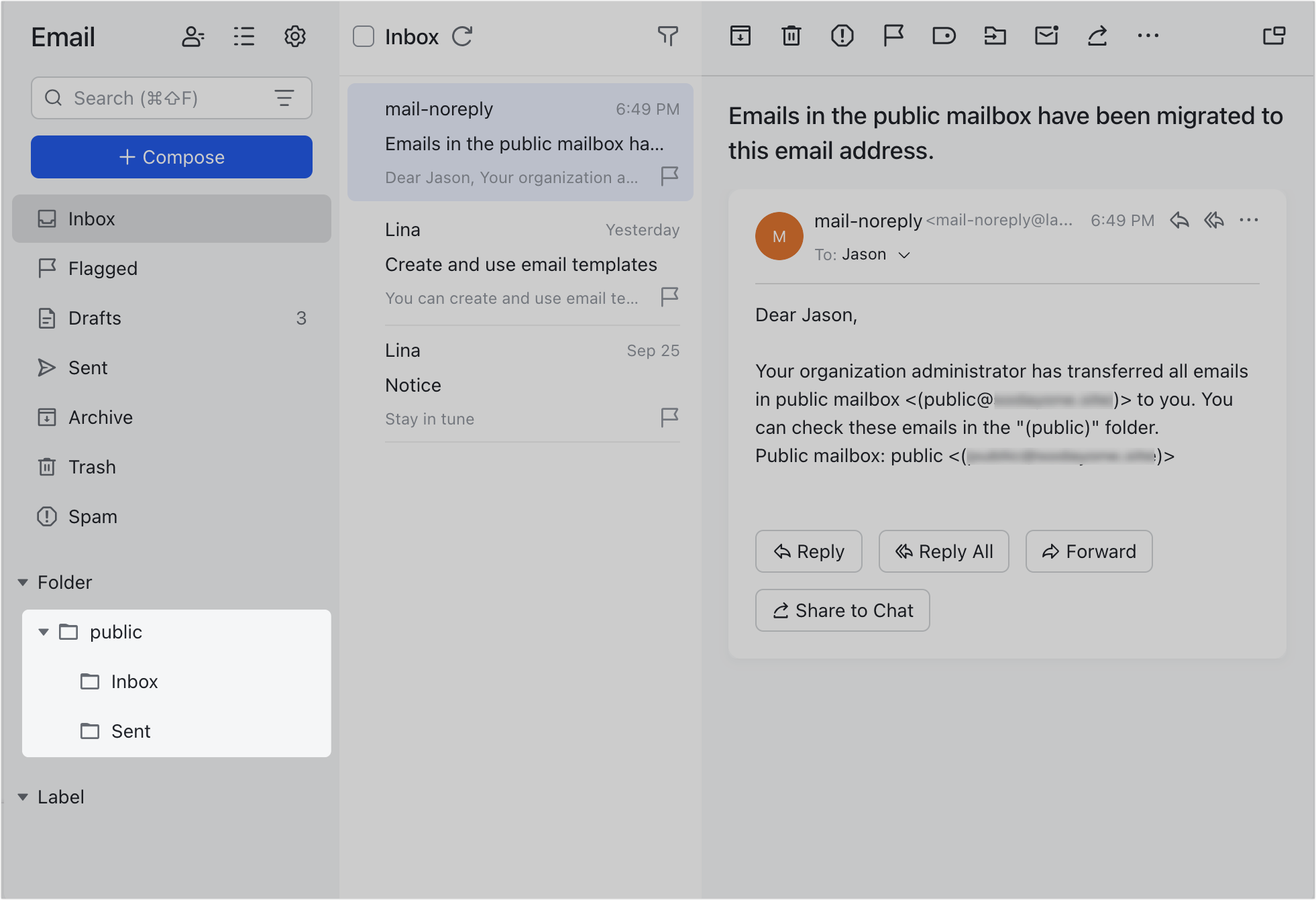
Task: Flag the message using the toolbar flag icon
Action: [893, 36]
